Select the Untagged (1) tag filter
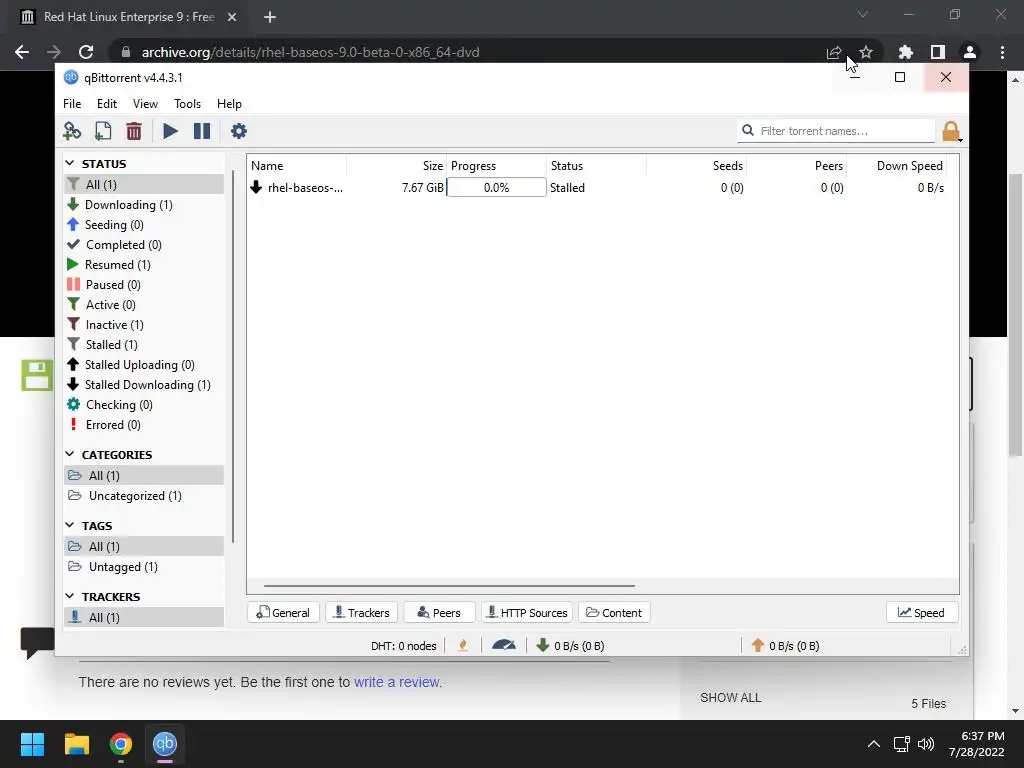Screen dimensions: 1024x768 pyautogui.click(x=144, y=567)
